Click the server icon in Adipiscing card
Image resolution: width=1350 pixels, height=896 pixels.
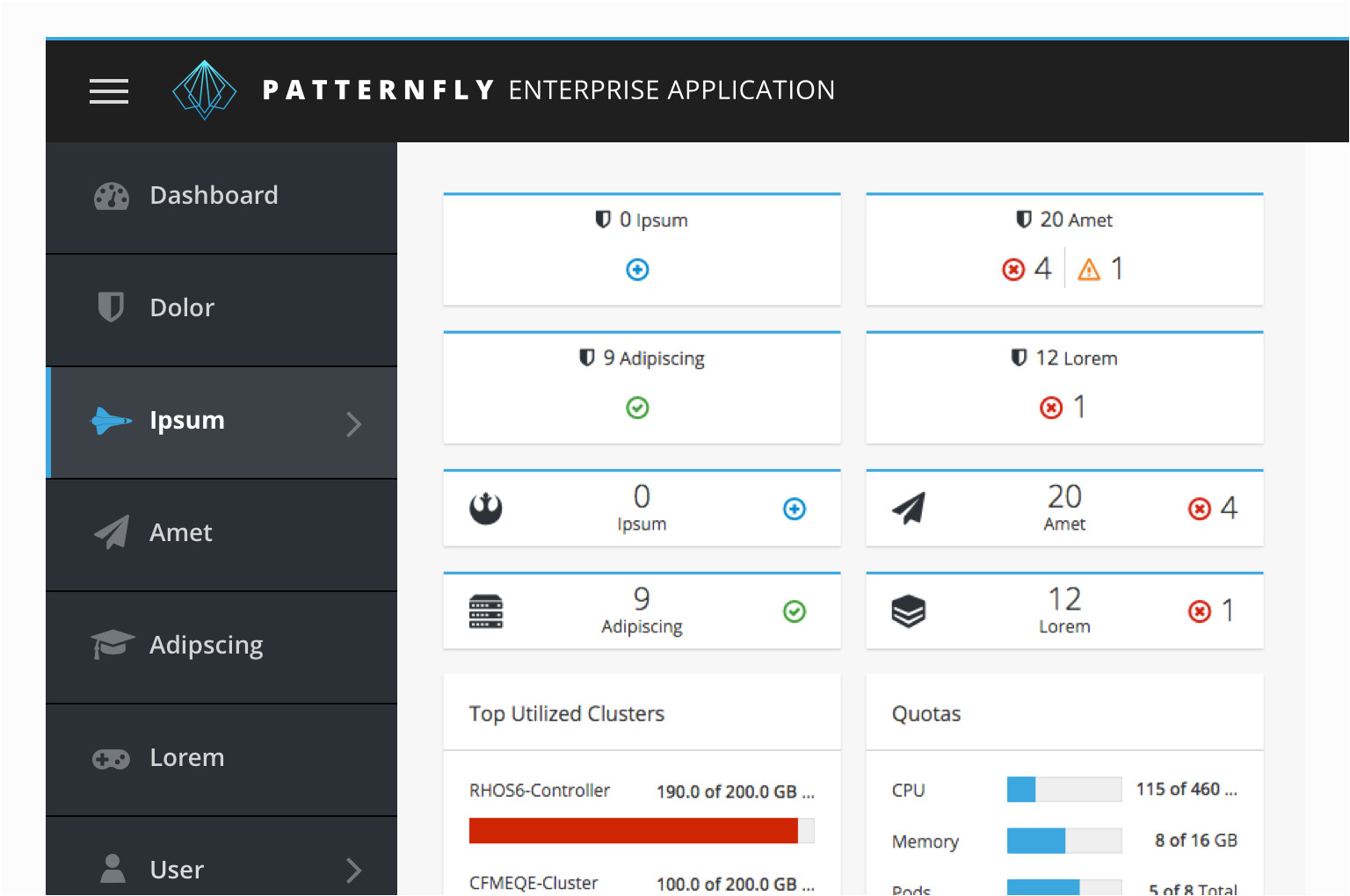click(x=486, y=611)
